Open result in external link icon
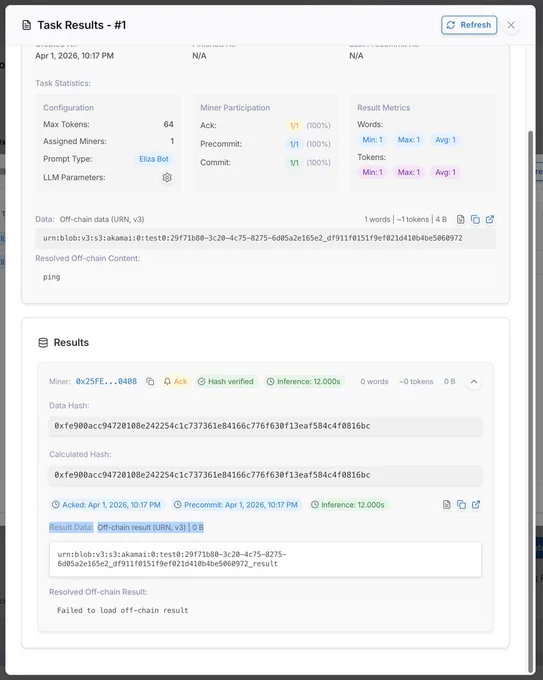This screenshot has height=680, width=543. [x=476, y=505]
